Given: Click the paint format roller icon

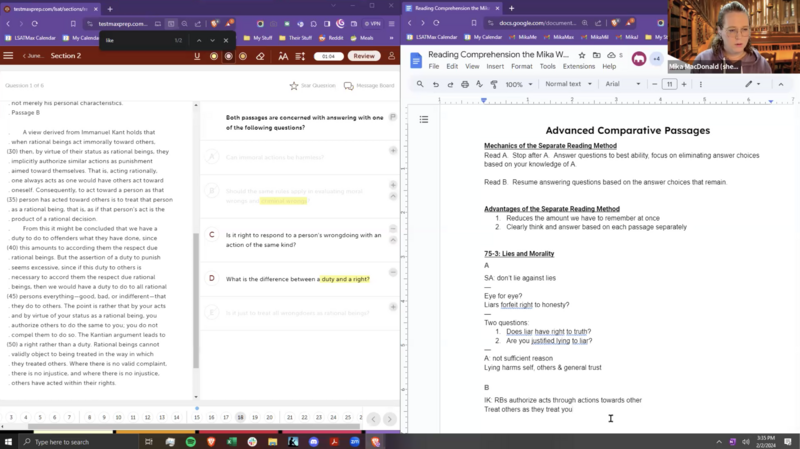Looking at the screenshot, I should (494, 85).
